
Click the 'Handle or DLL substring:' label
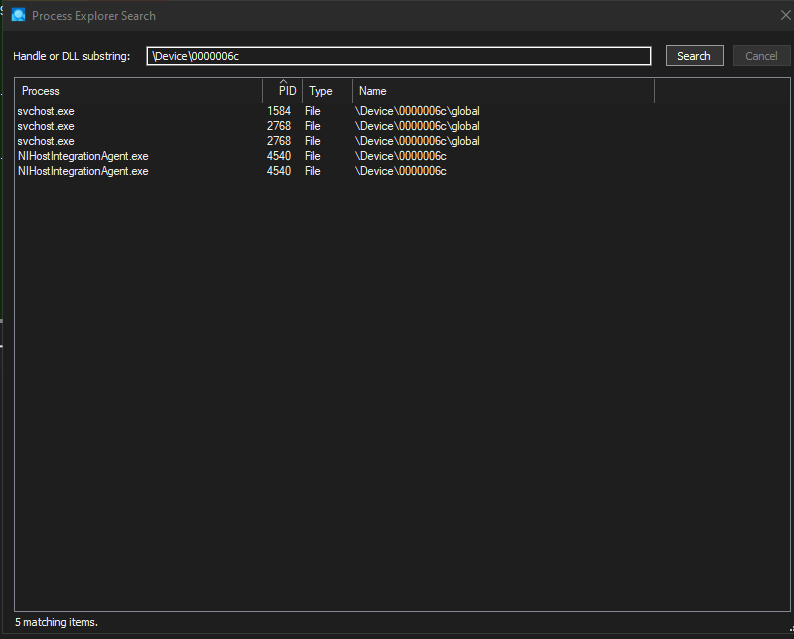coord(71,56)
